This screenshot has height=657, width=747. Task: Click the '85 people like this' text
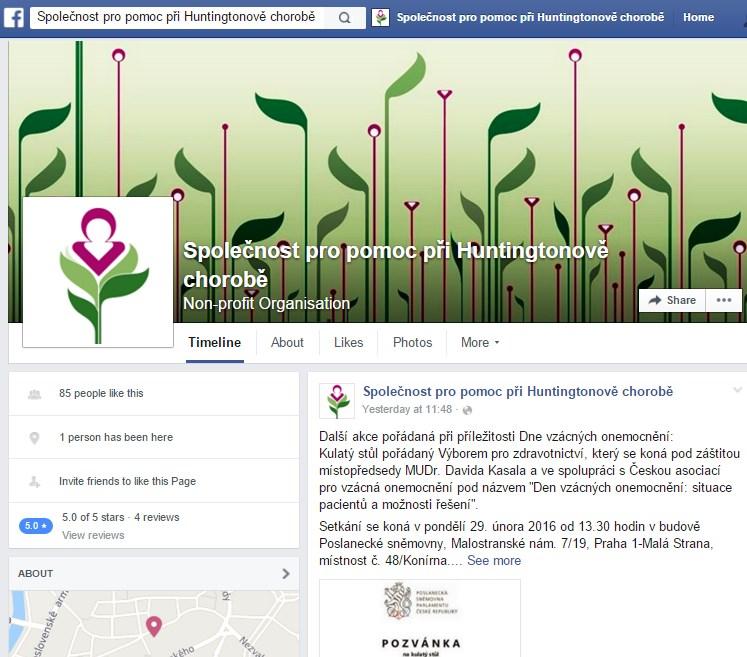tap(101, 394)
